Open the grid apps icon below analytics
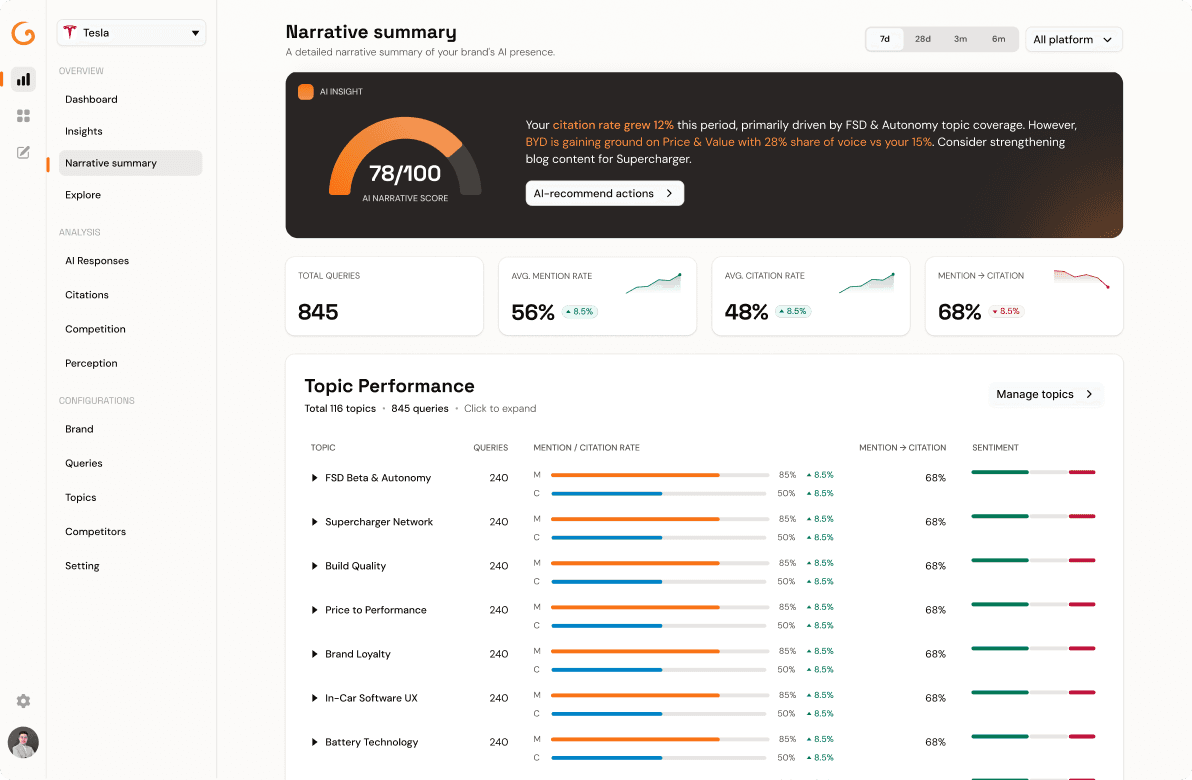1192x780 pixels. (22, 115)
